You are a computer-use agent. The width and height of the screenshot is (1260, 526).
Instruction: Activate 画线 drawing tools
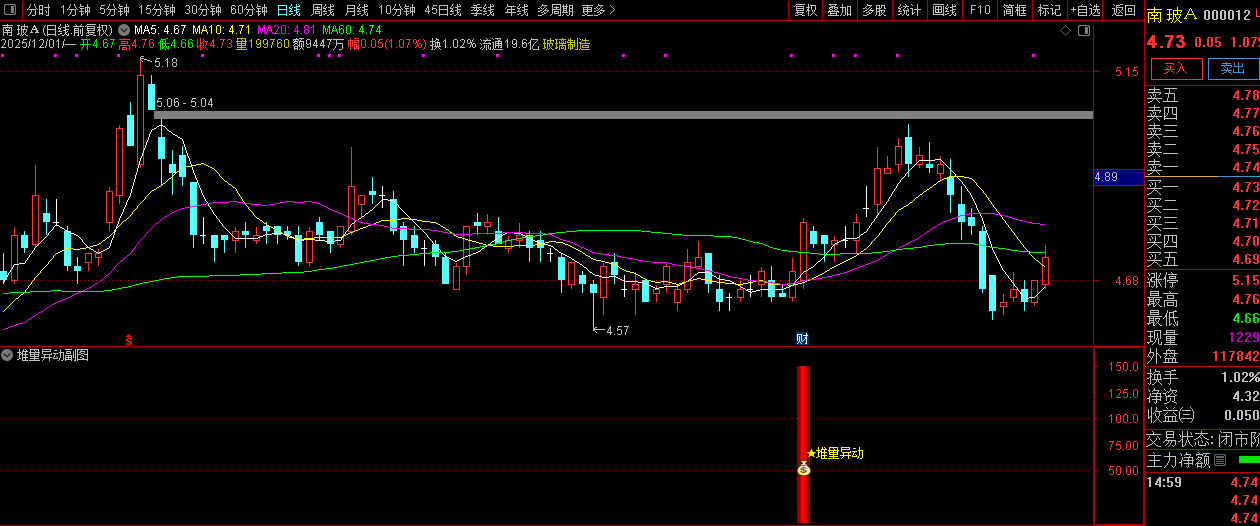tap(944, 10)
